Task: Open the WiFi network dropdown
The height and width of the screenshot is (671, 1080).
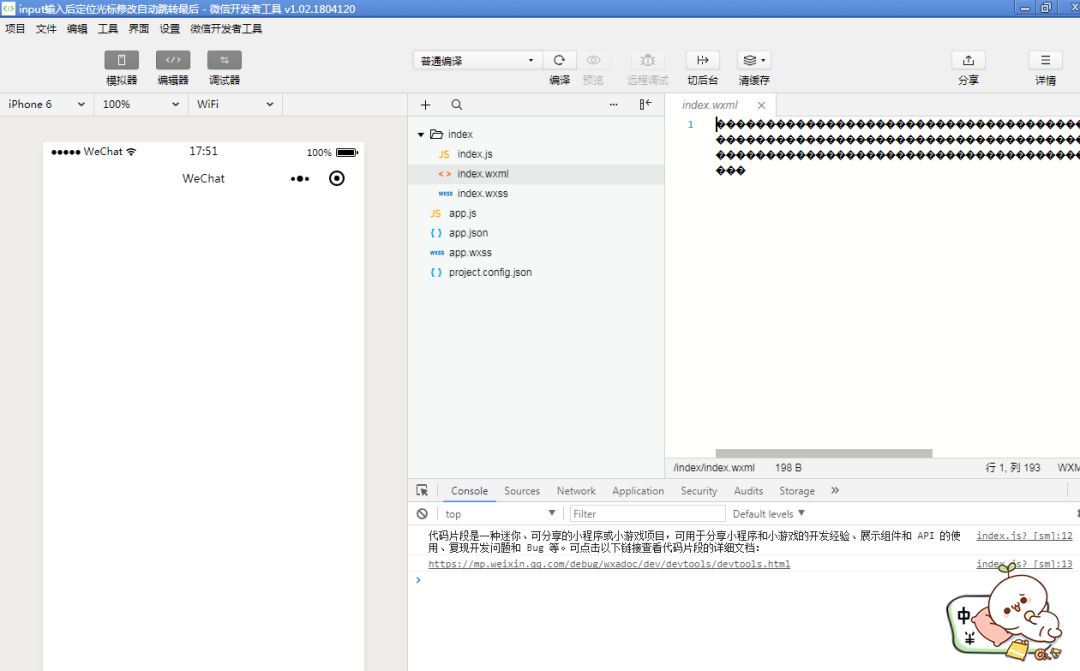Action: [x=235, y=104]
